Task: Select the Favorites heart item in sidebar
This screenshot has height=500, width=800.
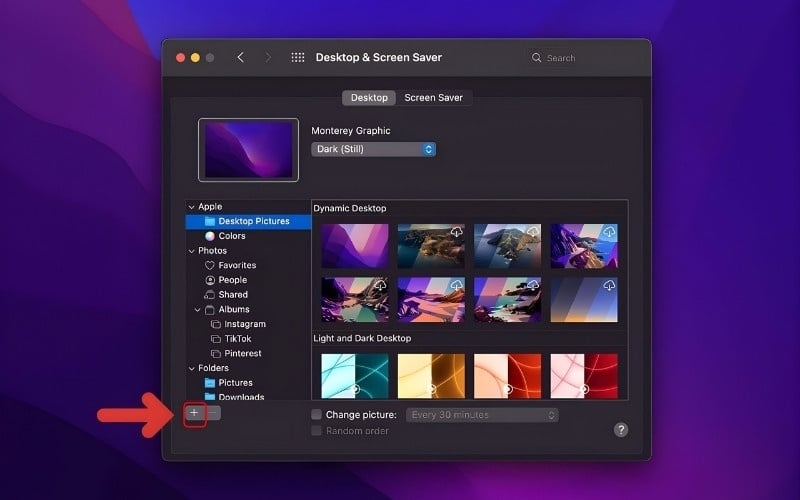Action: tap(237, 265)
